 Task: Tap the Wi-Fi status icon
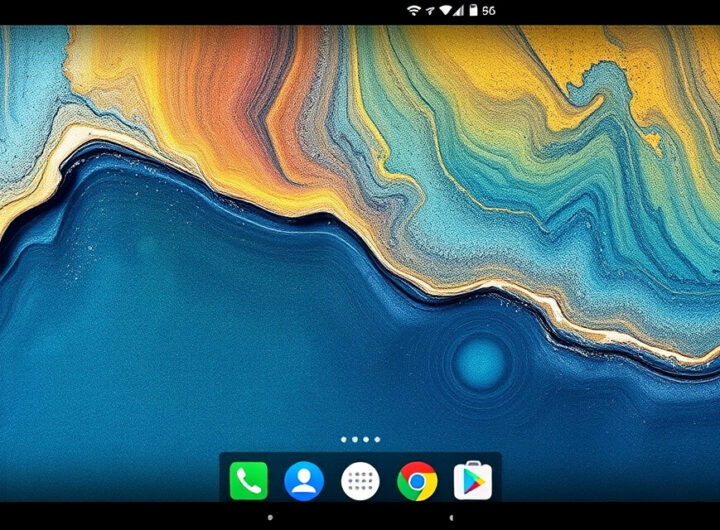[414, 11]
